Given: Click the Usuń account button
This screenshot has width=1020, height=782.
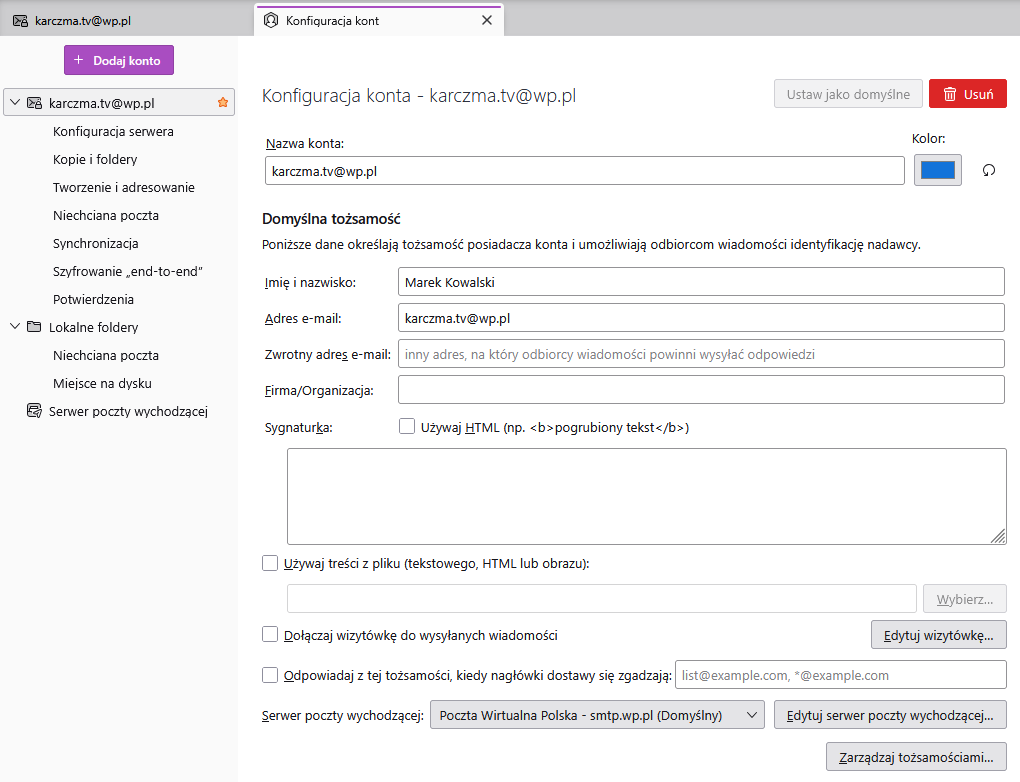Looking at the screenshot, I should tap(967, 94).
